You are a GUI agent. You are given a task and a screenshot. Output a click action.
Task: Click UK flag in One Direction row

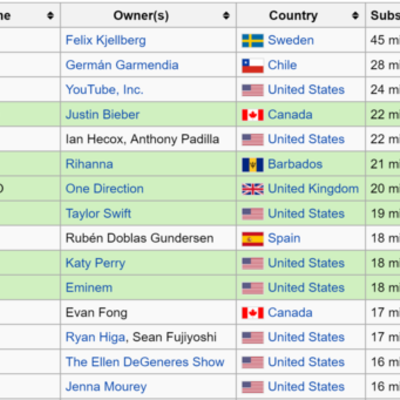click(x=253, y=189)
